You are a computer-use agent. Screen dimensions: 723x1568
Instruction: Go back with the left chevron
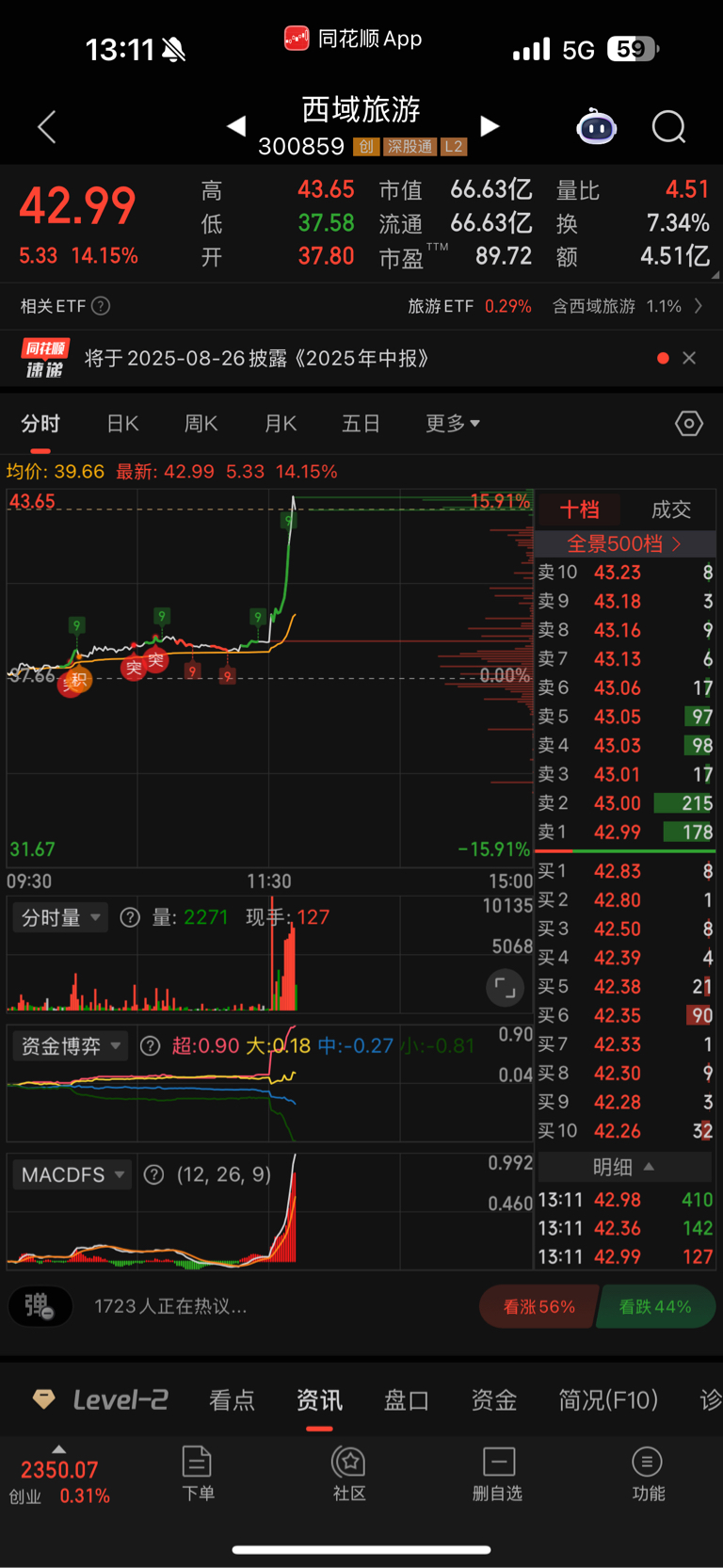tap(47, 126)
